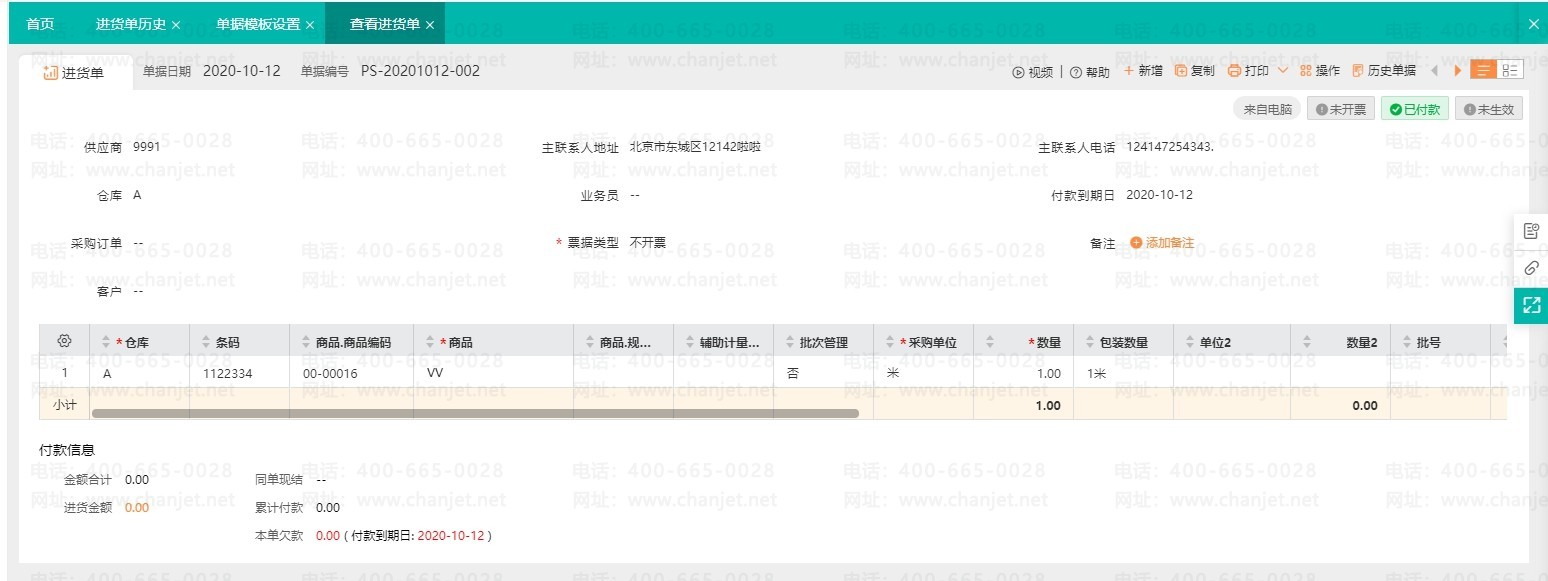Switch to the detailed card view layout
This screenshot has width=1548, height=581.
point(1509,70)
